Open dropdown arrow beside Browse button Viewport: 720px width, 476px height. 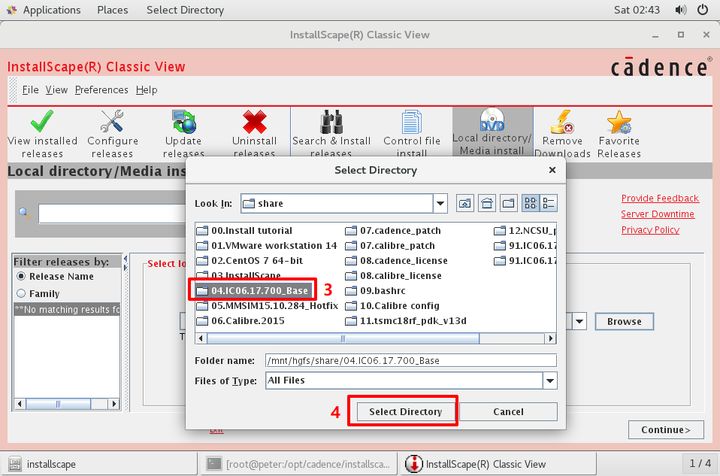tap(579, 321)
